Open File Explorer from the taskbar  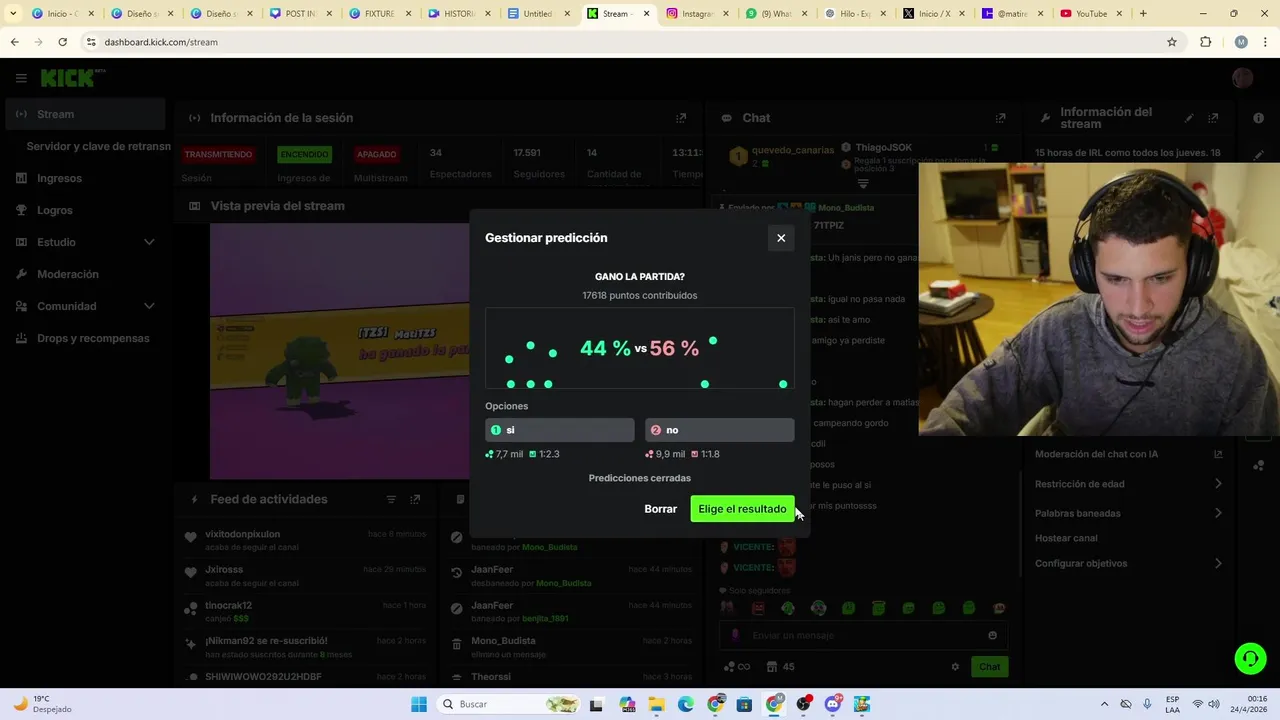(x=656, y=704)
